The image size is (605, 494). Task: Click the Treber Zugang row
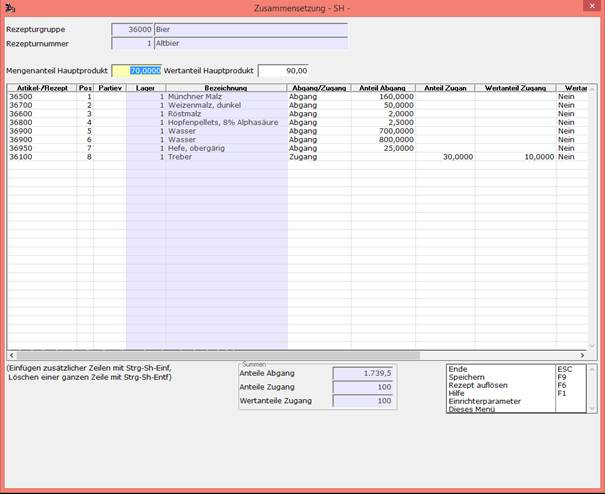[297, 157]
